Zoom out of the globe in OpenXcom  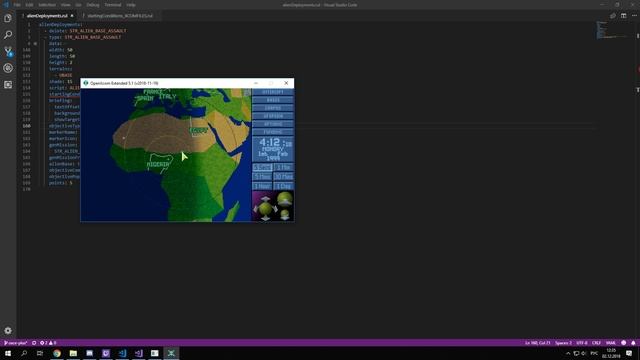click(x=285, y=215)
